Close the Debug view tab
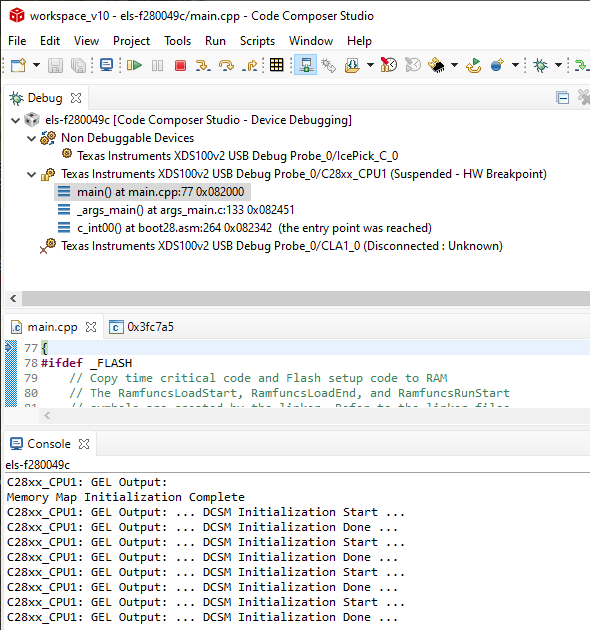This screenshot has width=594, height=630. 76,98
